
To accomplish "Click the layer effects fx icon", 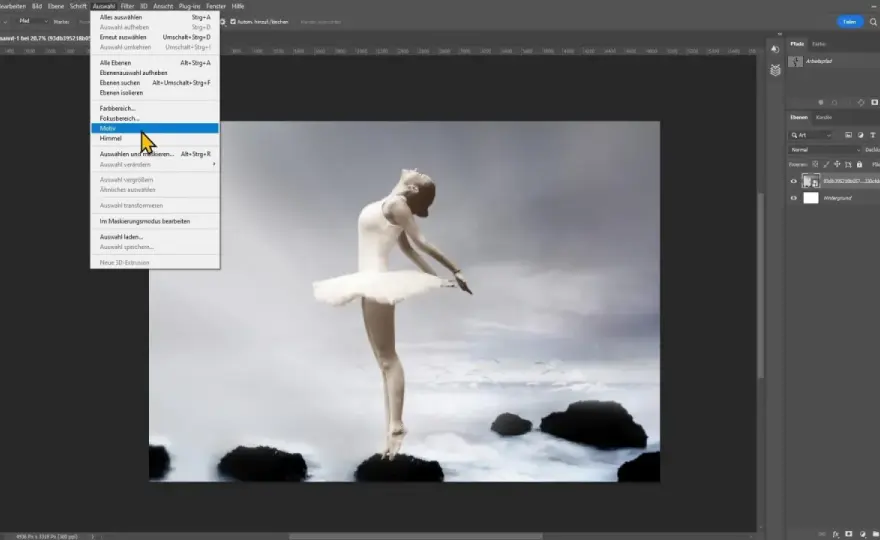I will click(x=836, y=534).
